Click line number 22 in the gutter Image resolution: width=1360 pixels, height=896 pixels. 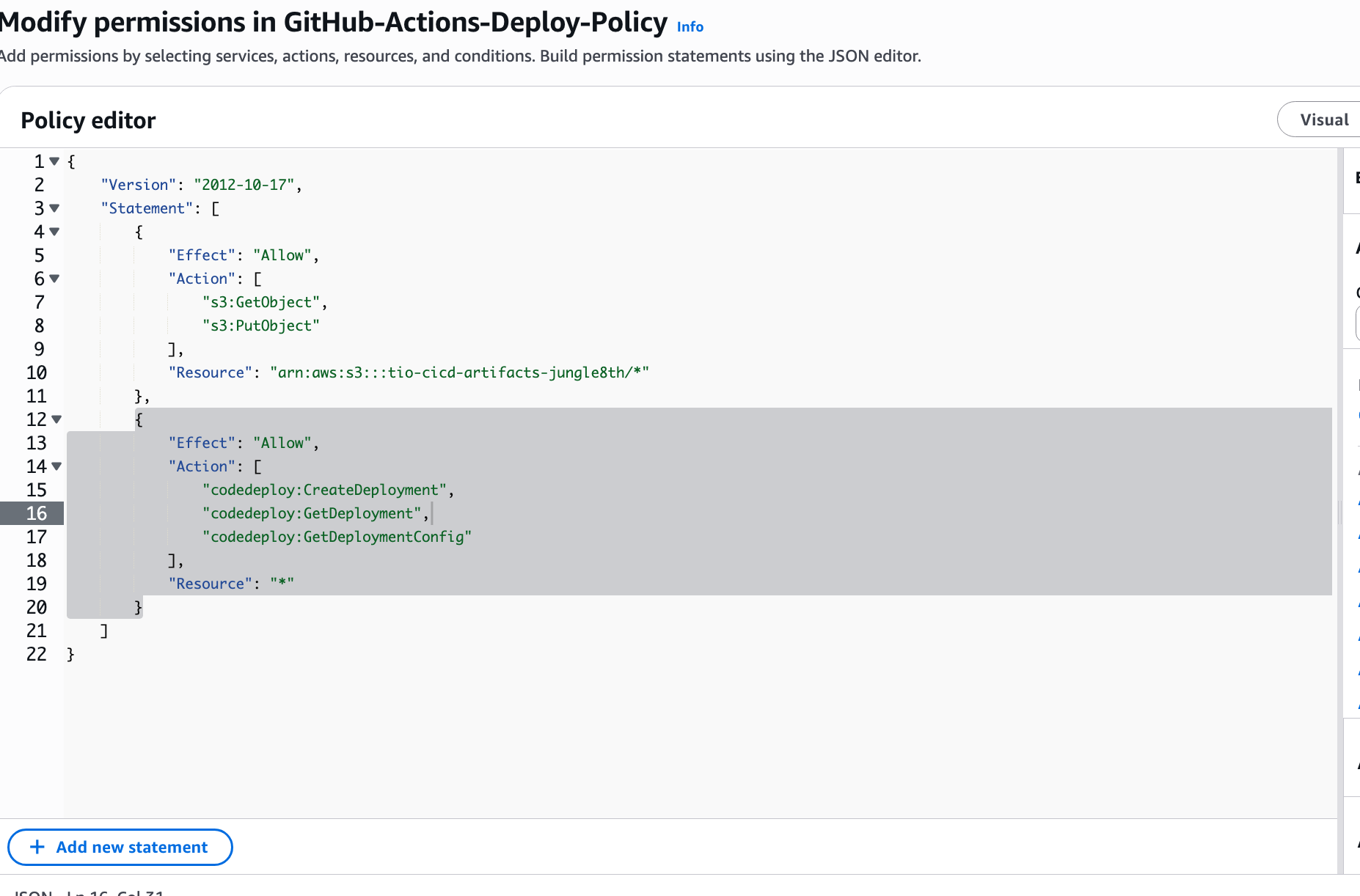pyautogui.click(x=36, y=654)
